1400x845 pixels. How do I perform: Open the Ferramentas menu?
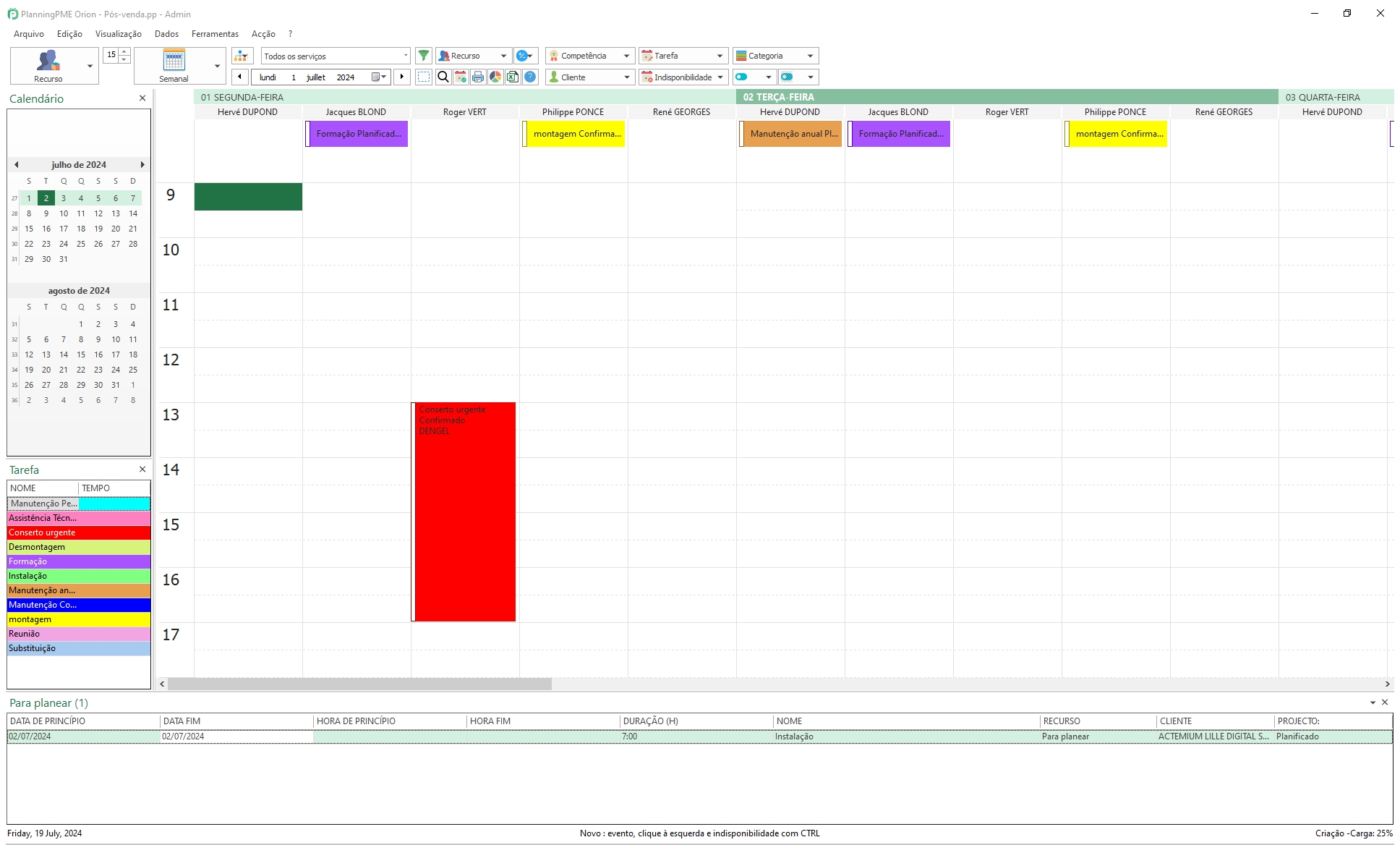coord(215,34)
